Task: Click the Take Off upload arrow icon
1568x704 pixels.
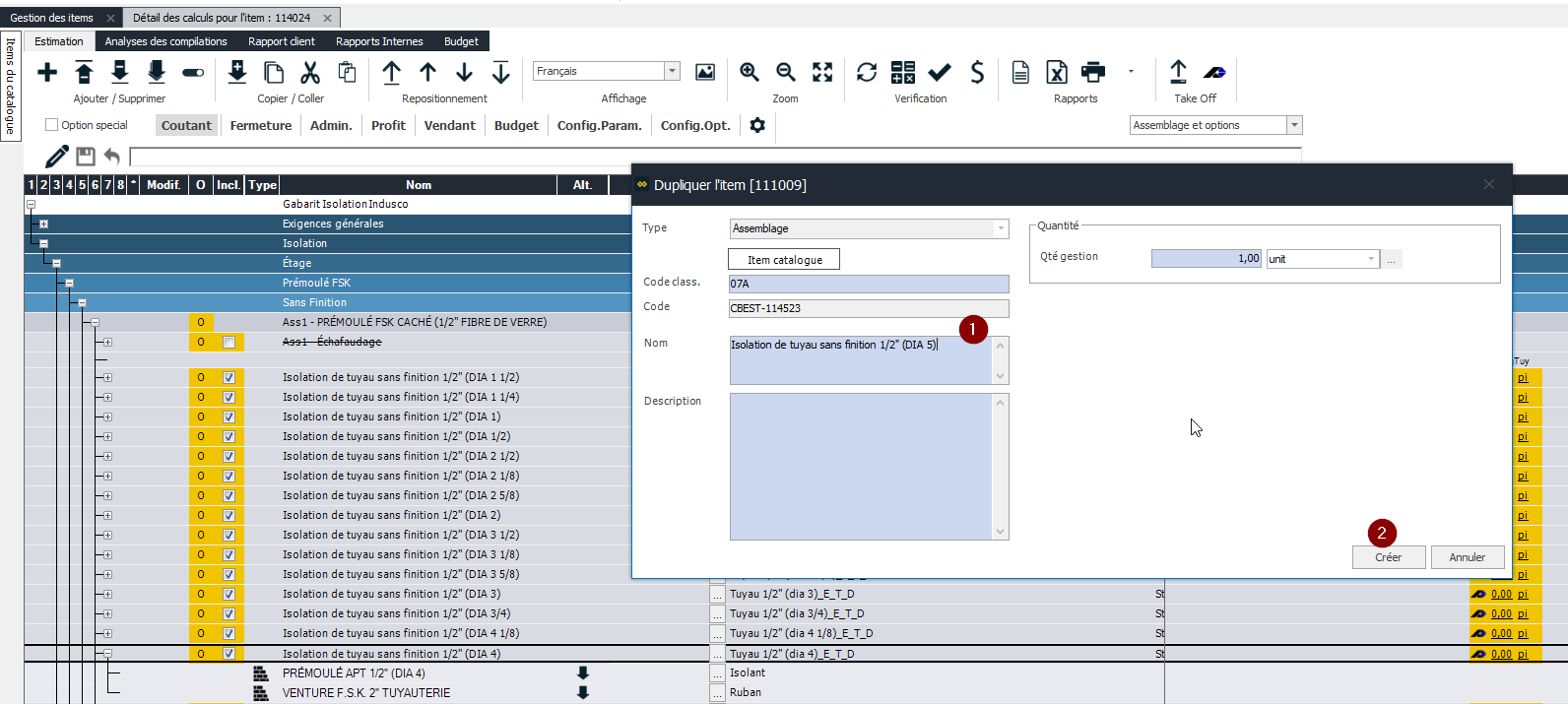Action: pyautogui.click(x=1178, y=72)
